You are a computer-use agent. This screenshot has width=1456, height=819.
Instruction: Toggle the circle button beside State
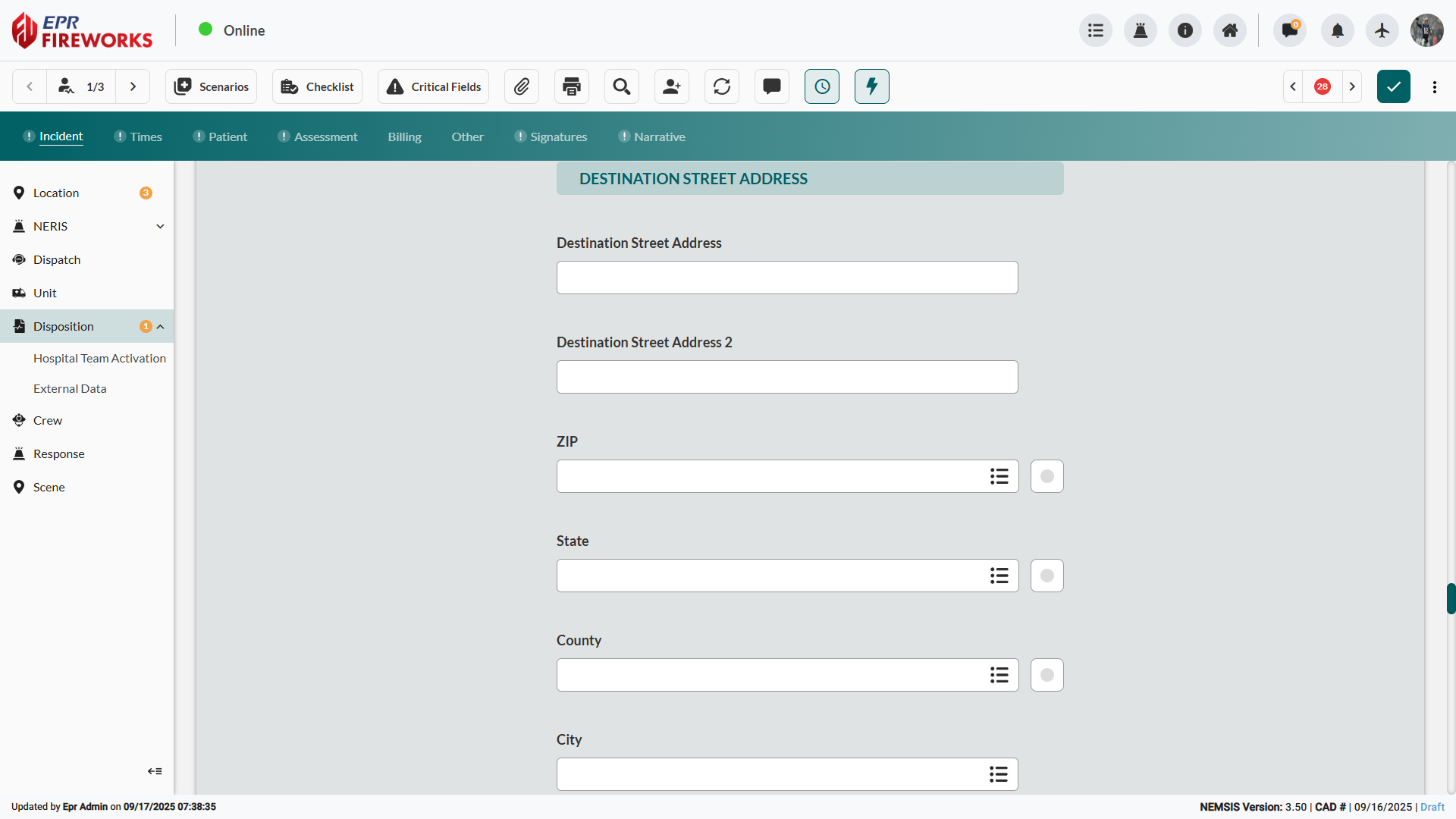(1047, 576)
